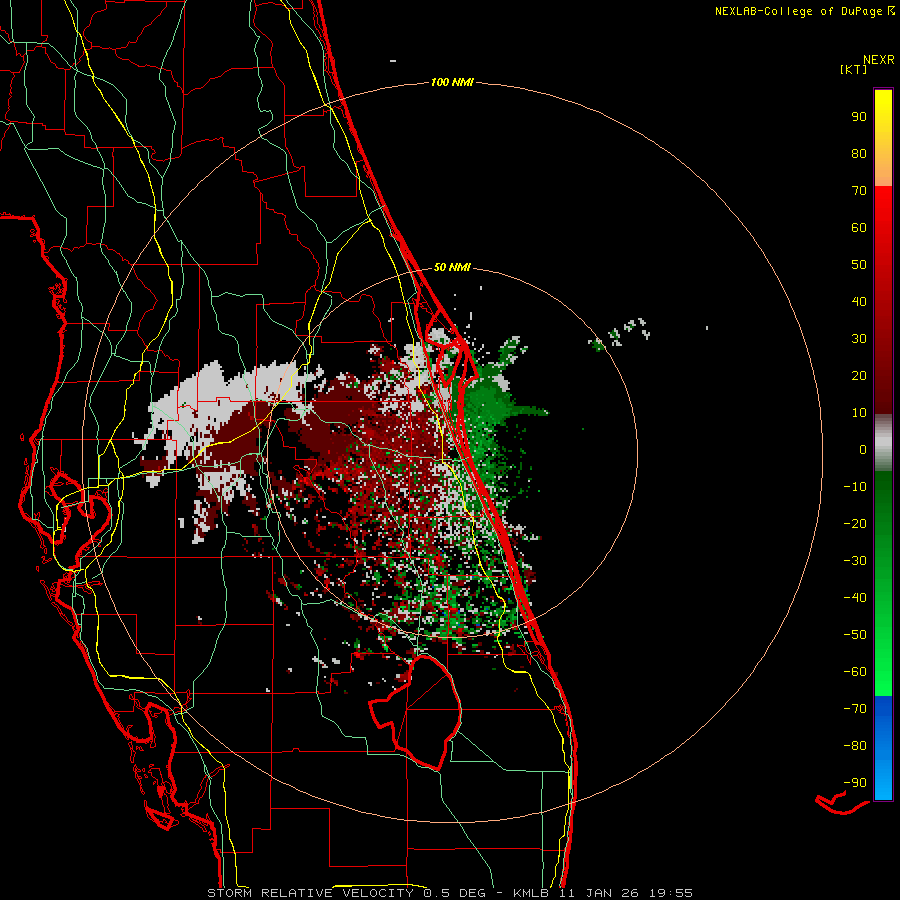900x900 pixels.
Task: Click the -10 value on the velocity scale
Action: 855,487
